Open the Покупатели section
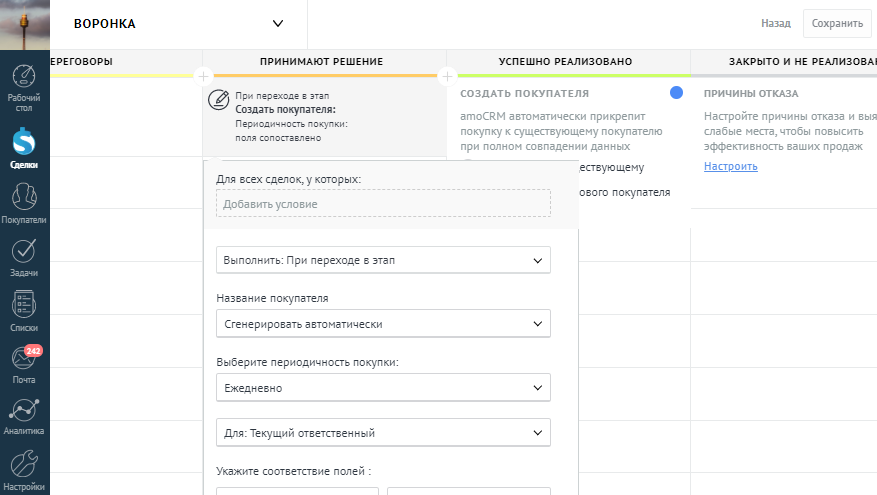 tap(24, 204)
